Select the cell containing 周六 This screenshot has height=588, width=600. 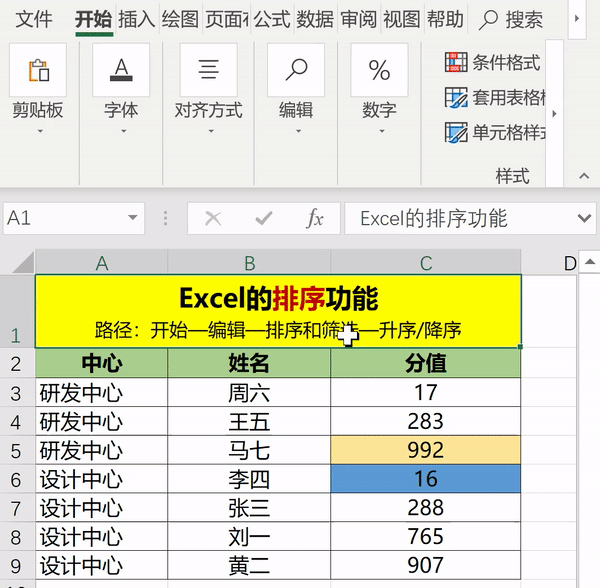[x=249, y=393]
